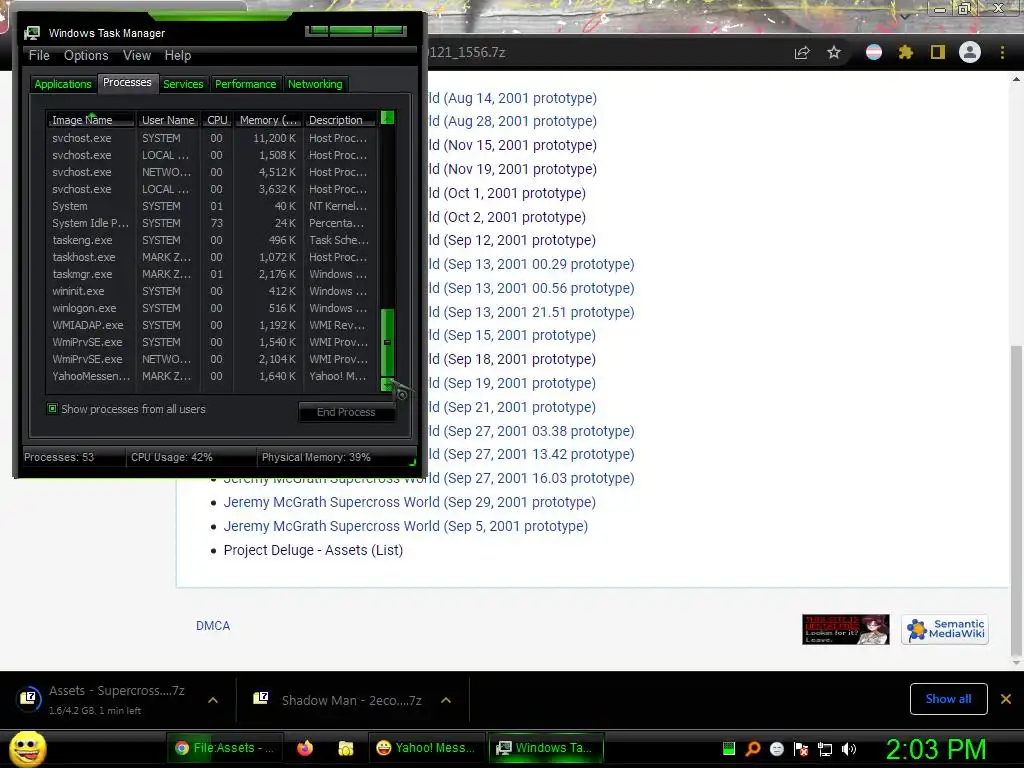
Task: Open the Task Manager File menu
Action: click(x=39, y=56)
